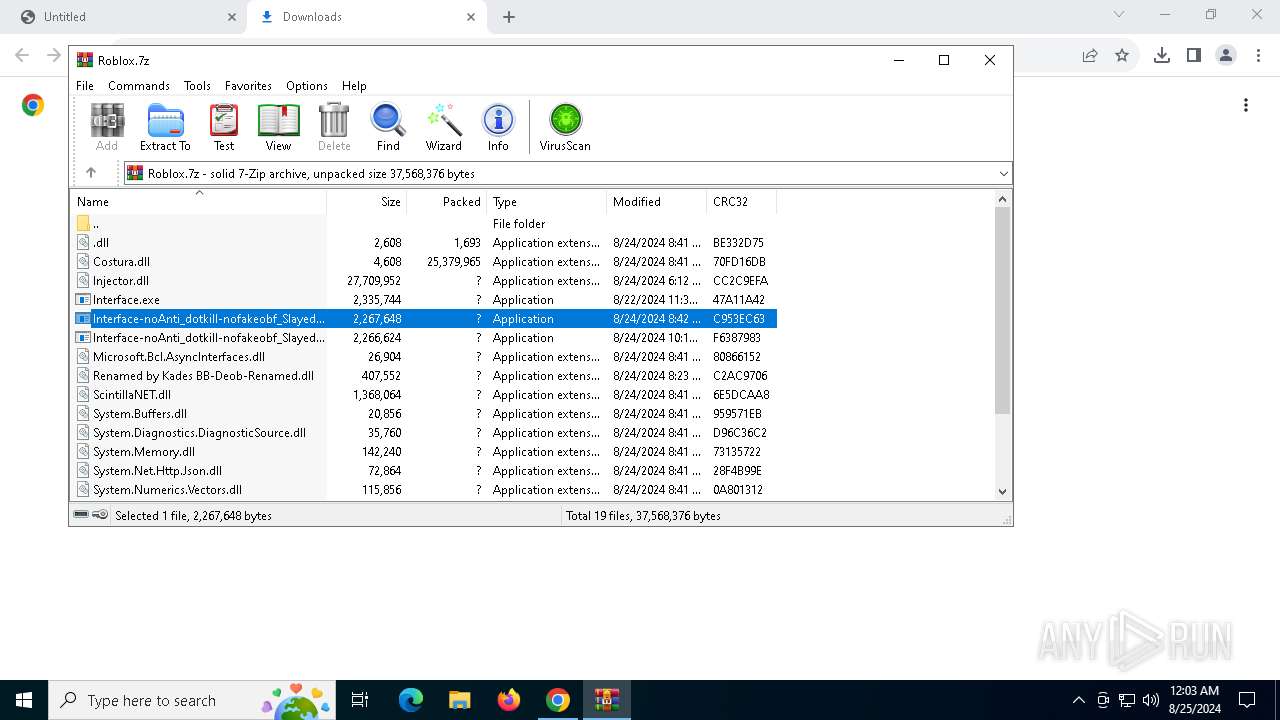Select the parent folder '..' row
The height and width of the screenshot is (720, 1280).
click(x=423, y=224)
